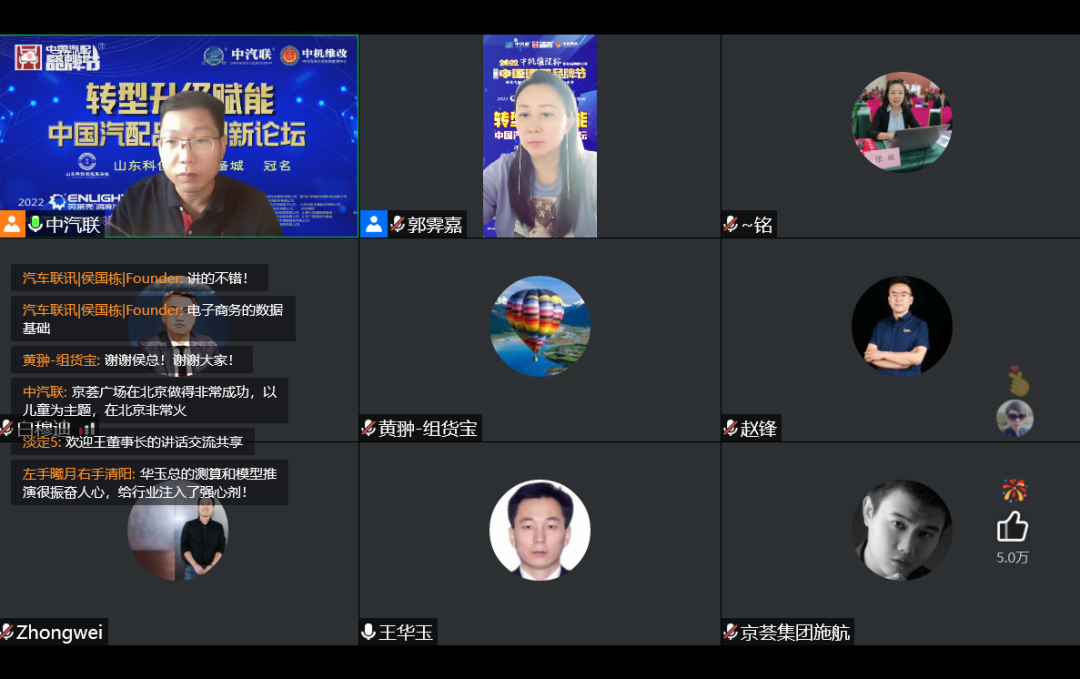This screenshot has width=1080, height=679.
Task: Click the muted mic icon next to 赵锋
Action: [731, 428]
